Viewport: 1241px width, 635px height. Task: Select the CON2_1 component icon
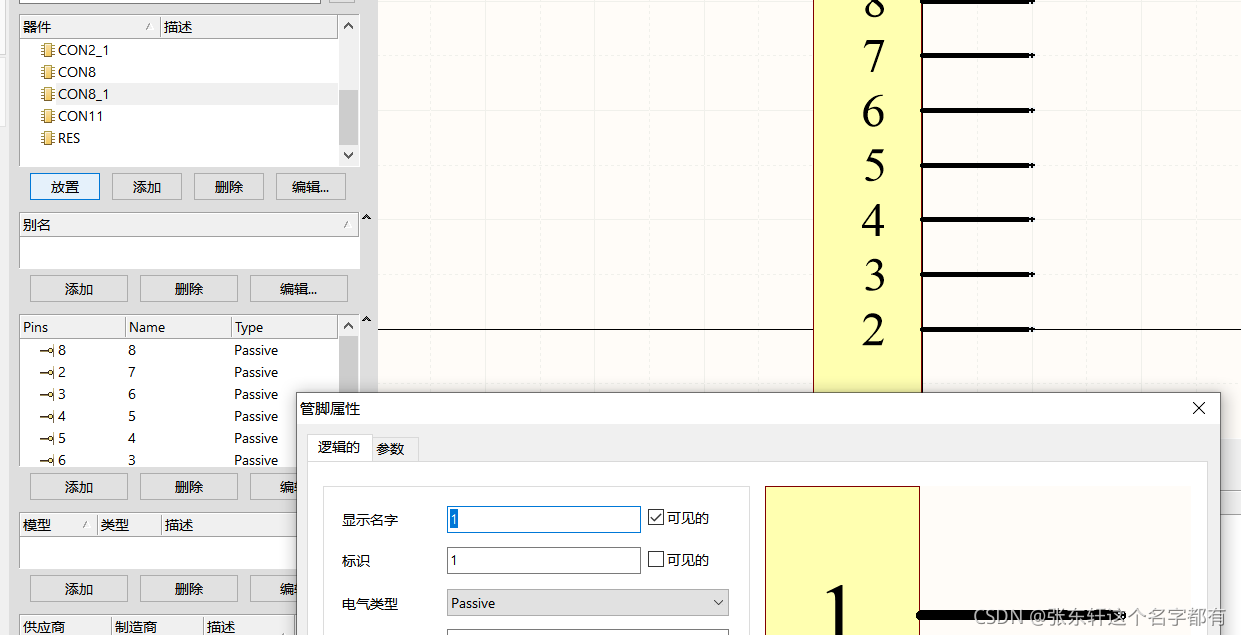48,50
